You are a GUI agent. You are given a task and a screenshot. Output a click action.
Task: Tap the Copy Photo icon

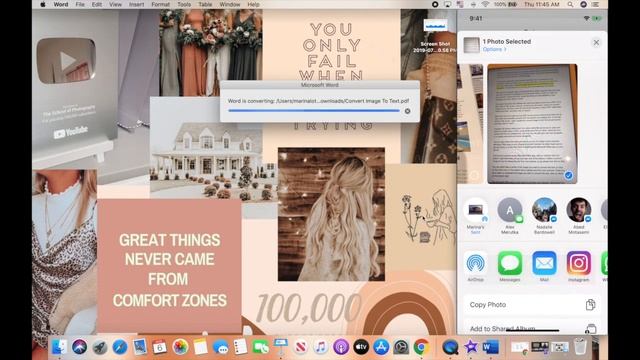click(590, 304)
